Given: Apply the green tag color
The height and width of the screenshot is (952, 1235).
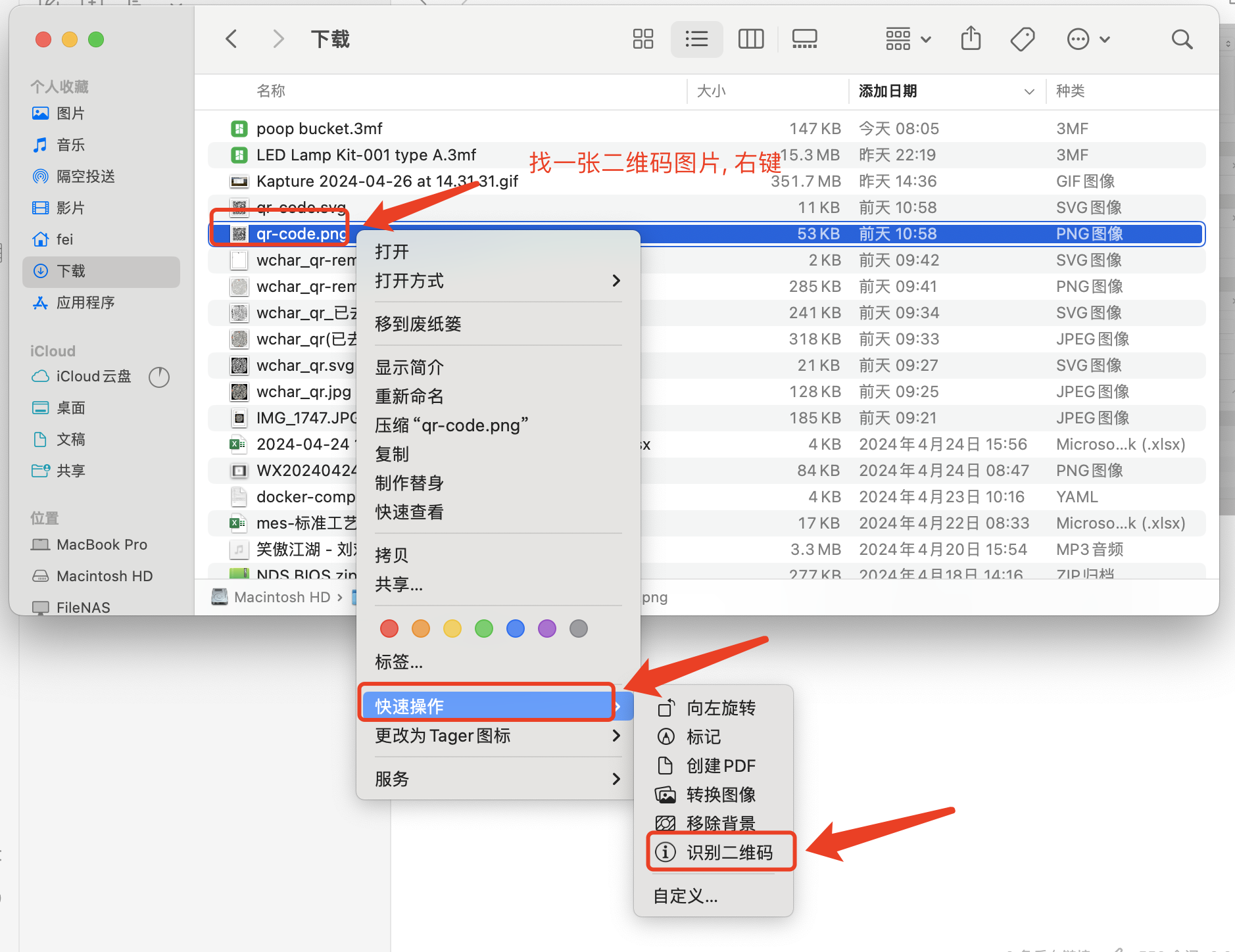Looking at the screenshot, I should (484, 629).
